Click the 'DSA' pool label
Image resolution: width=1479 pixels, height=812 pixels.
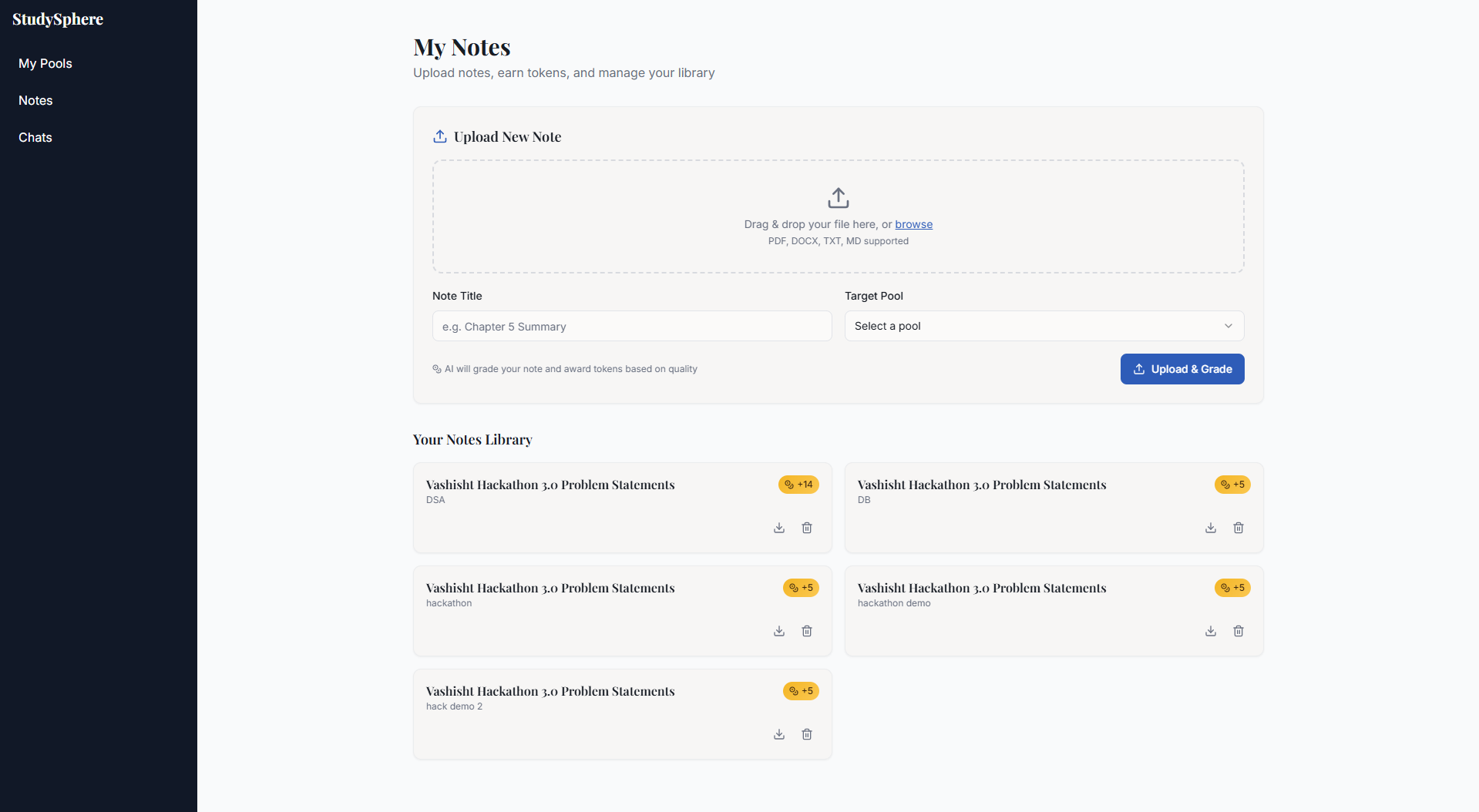(x=435, y=500)
